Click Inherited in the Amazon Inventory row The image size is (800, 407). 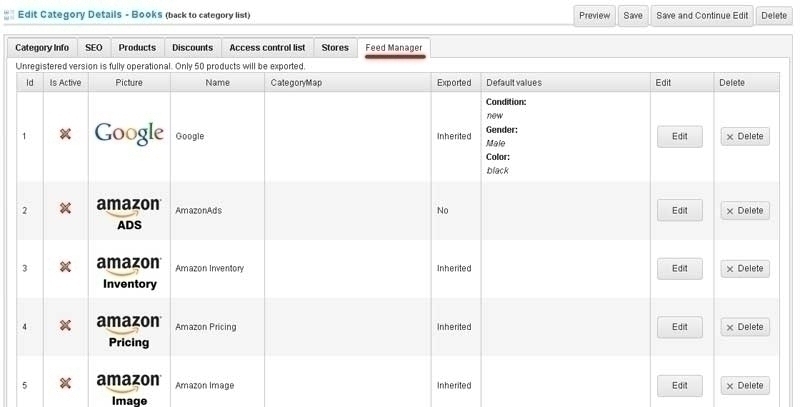click(x=454, y=268)
